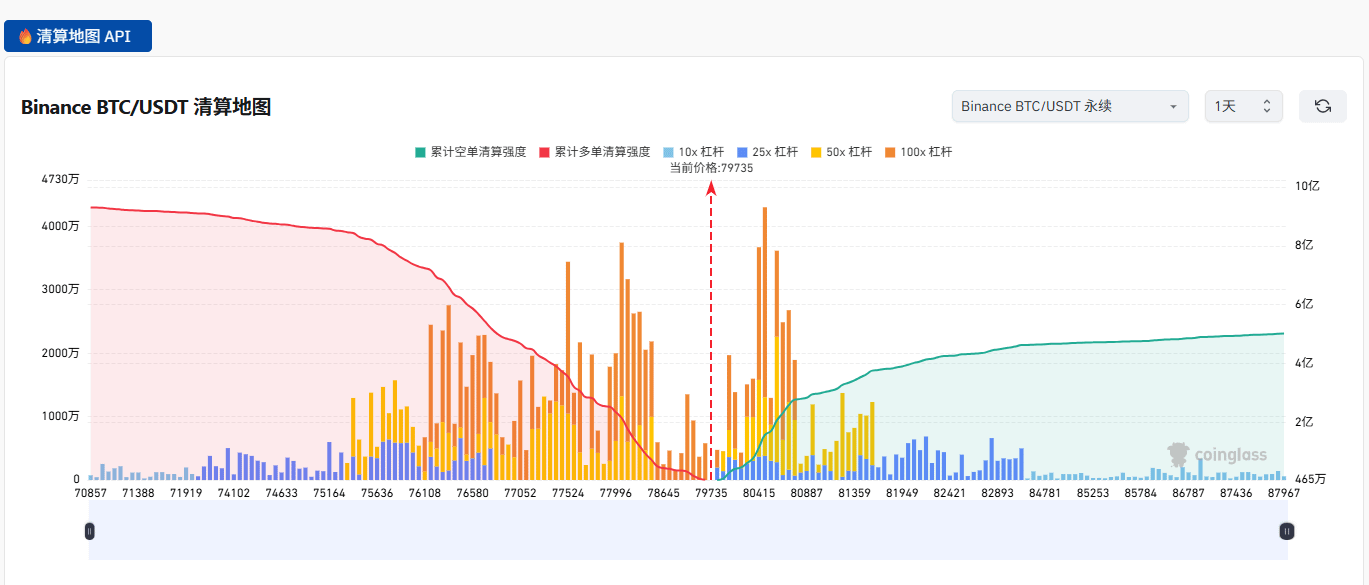Click the 当前价格:79735 label
1369x585 pixels.
(711, 168)
